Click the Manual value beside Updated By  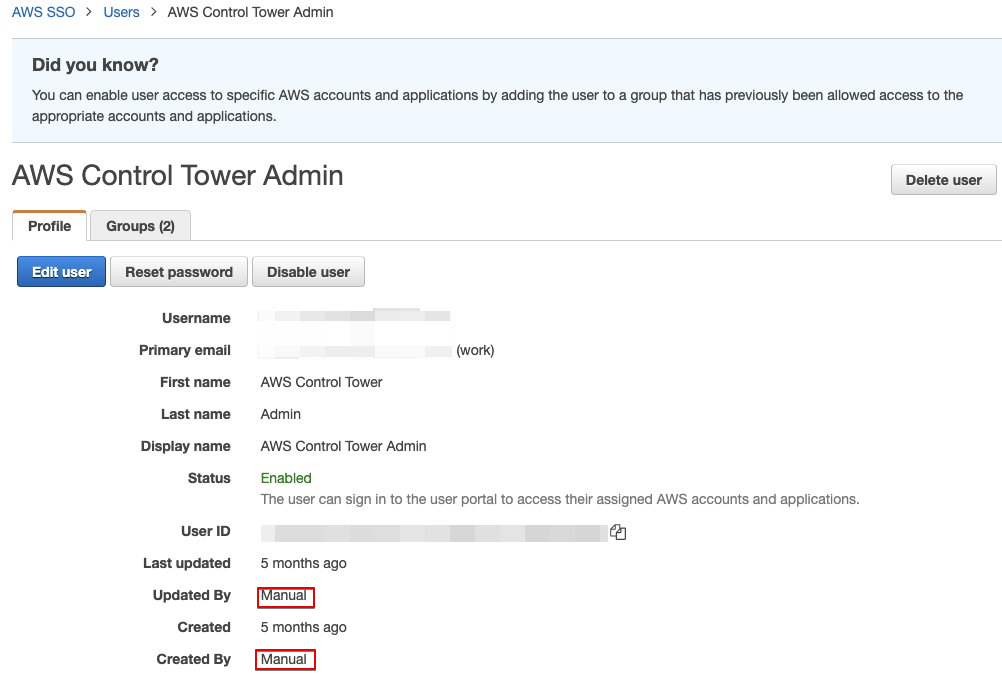(284, 596)
